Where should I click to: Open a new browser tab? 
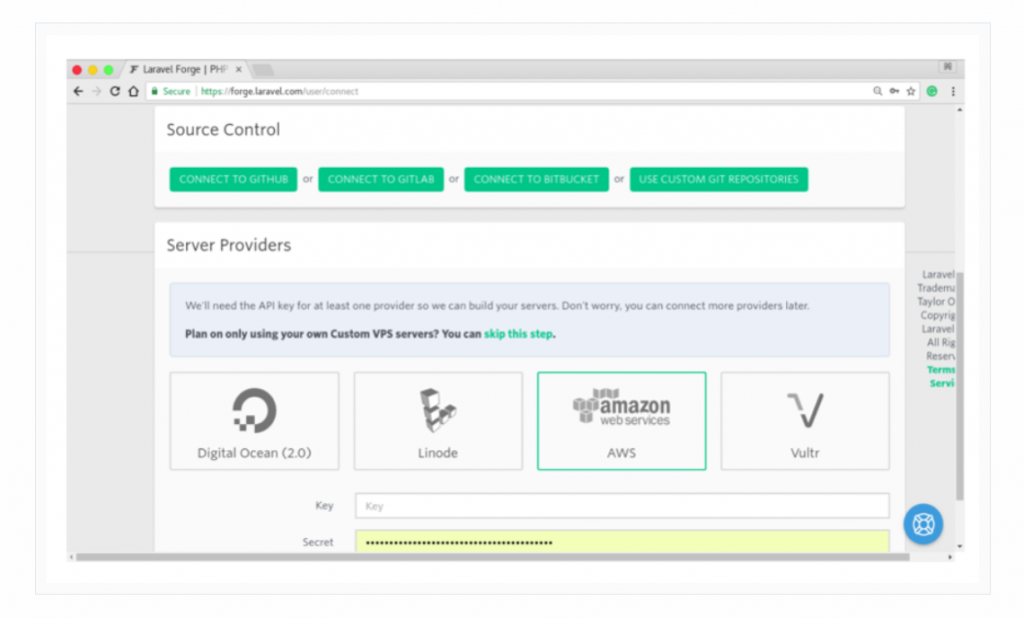point(263,70)
